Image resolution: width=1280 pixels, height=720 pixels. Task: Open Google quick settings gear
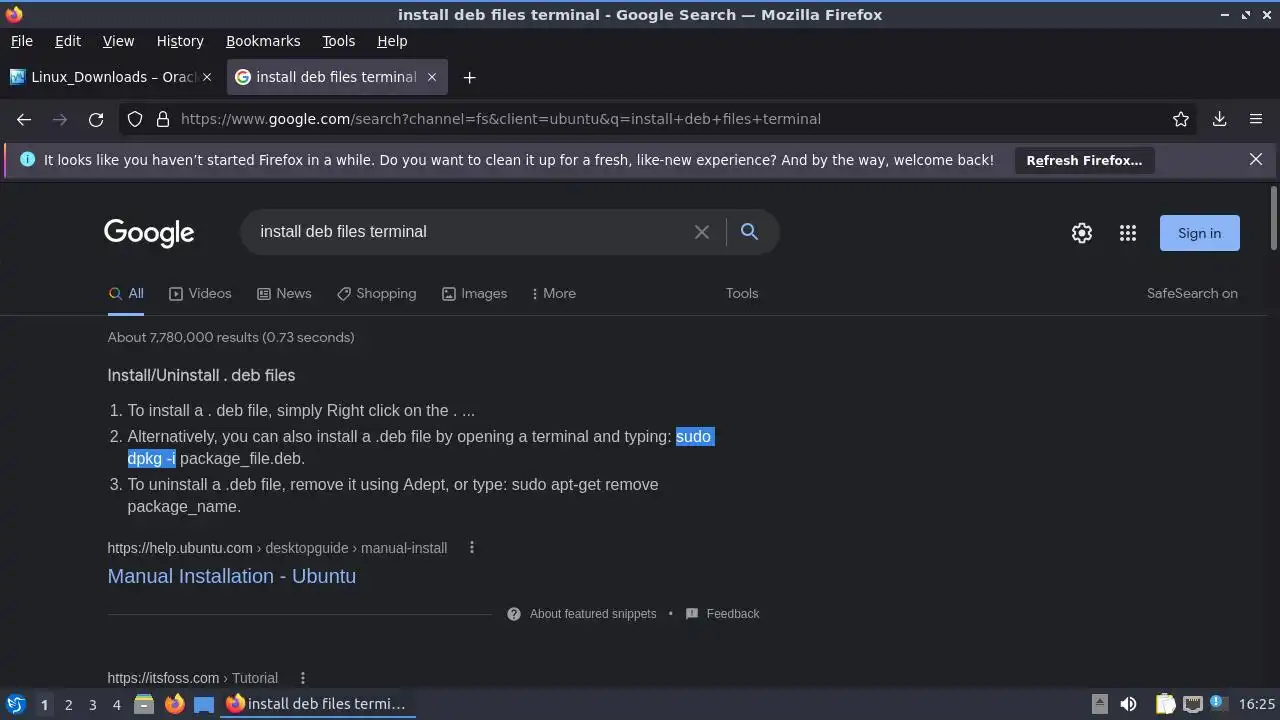point(1082,233)
